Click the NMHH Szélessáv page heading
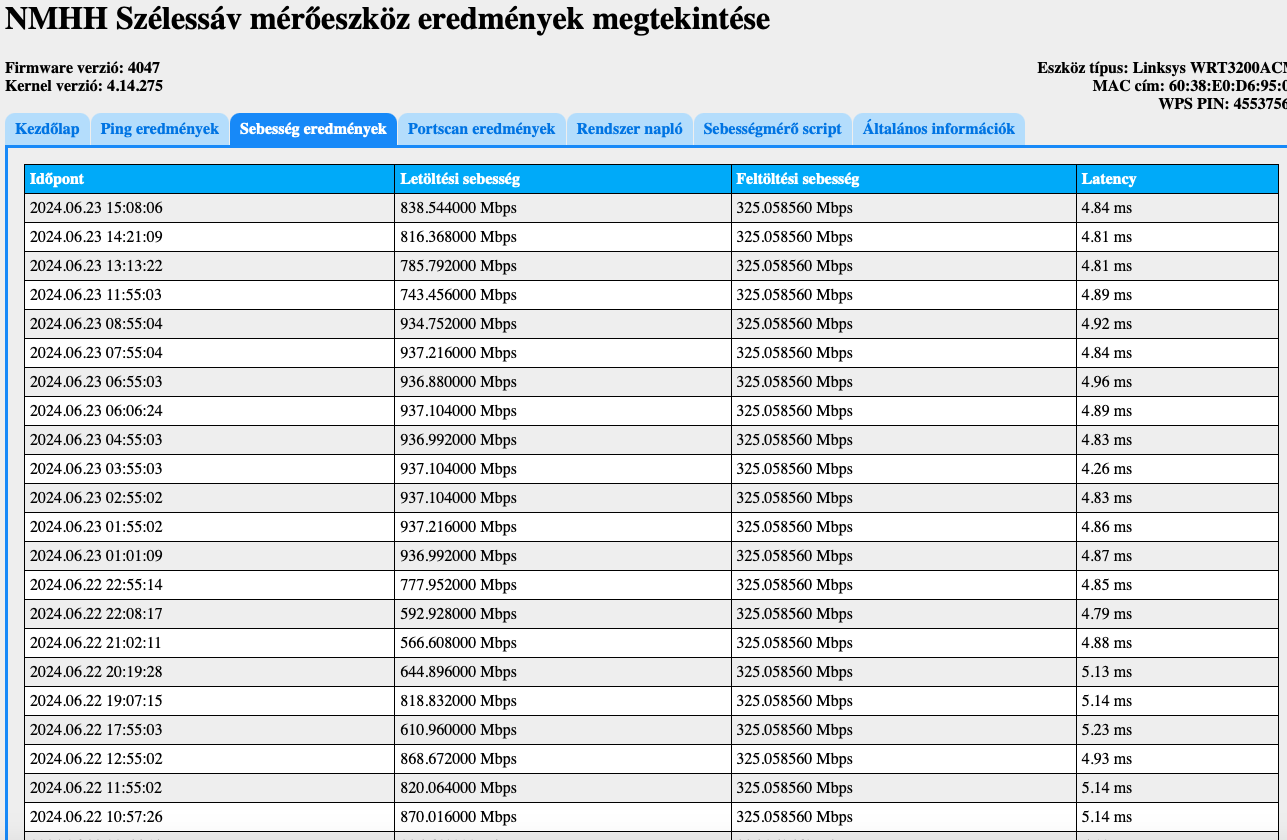The image size is (1287, 840). click(x=388, y=17)
